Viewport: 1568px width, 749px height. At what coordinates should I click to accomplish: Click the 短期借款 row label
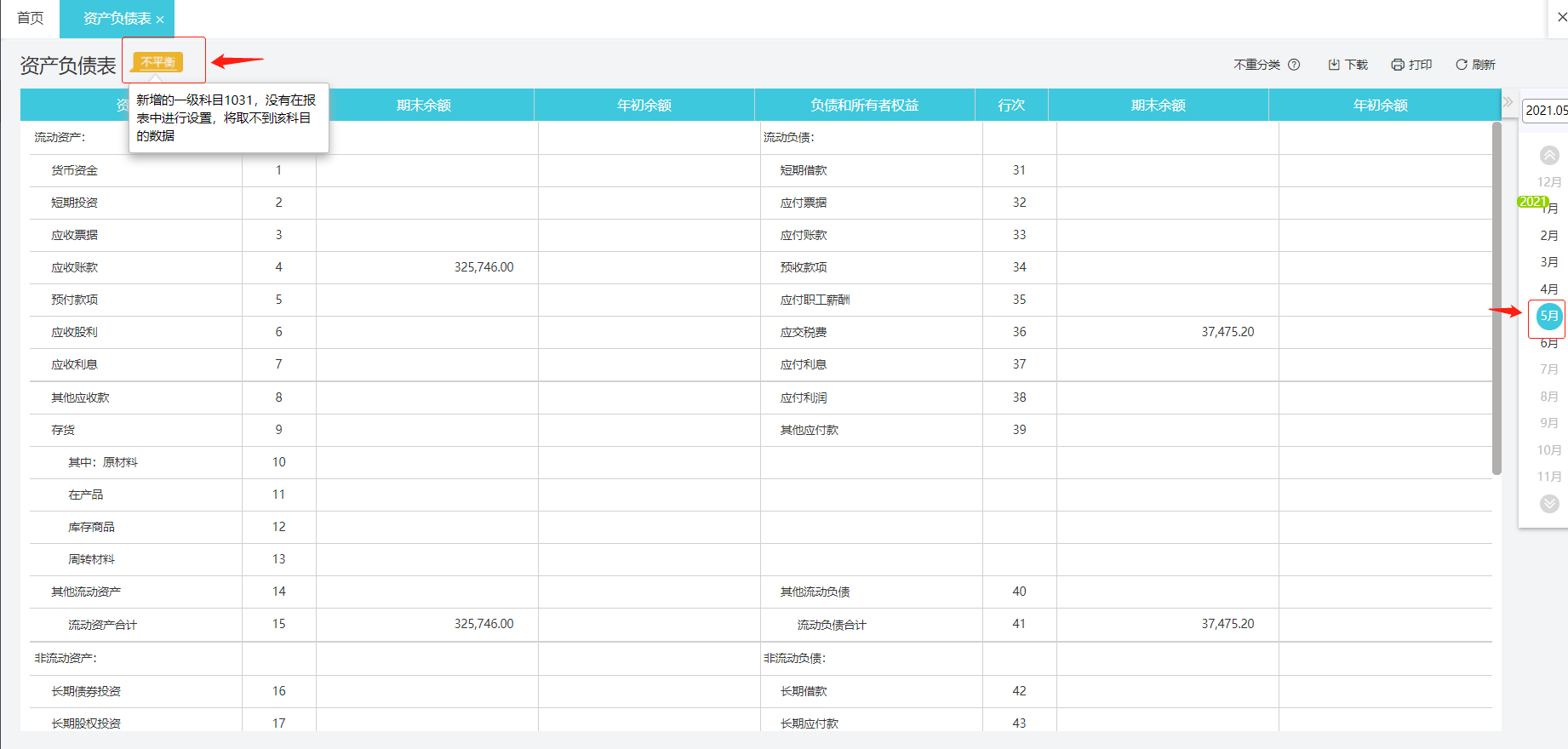[x=804, y=170]
